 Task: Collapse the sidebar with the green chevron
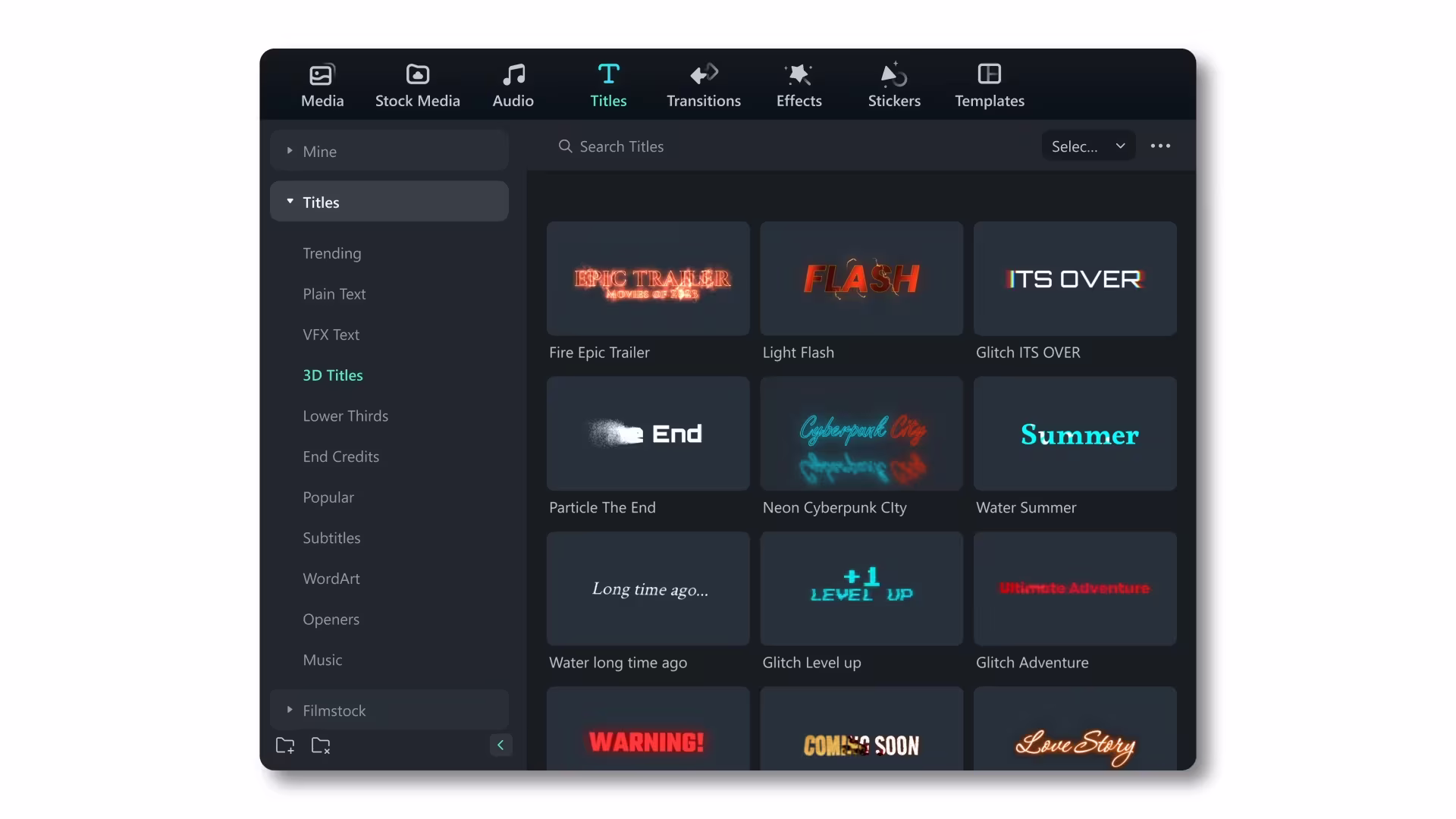500,745
